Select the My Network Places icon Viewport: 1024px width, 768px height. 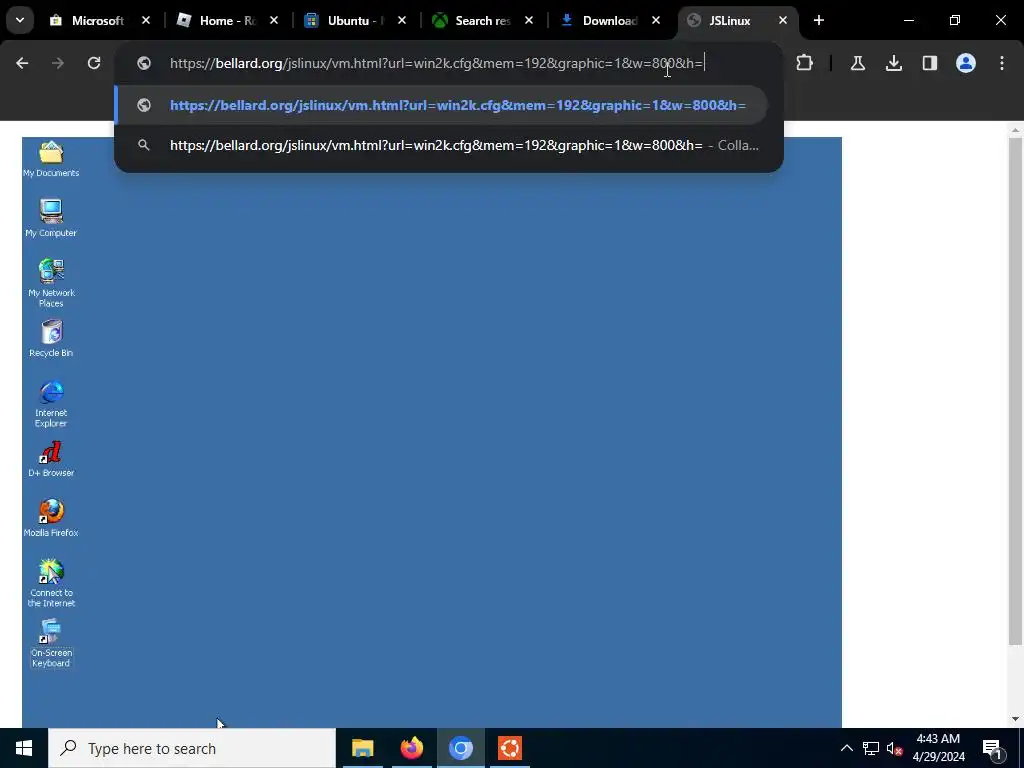tap(51, 283)
